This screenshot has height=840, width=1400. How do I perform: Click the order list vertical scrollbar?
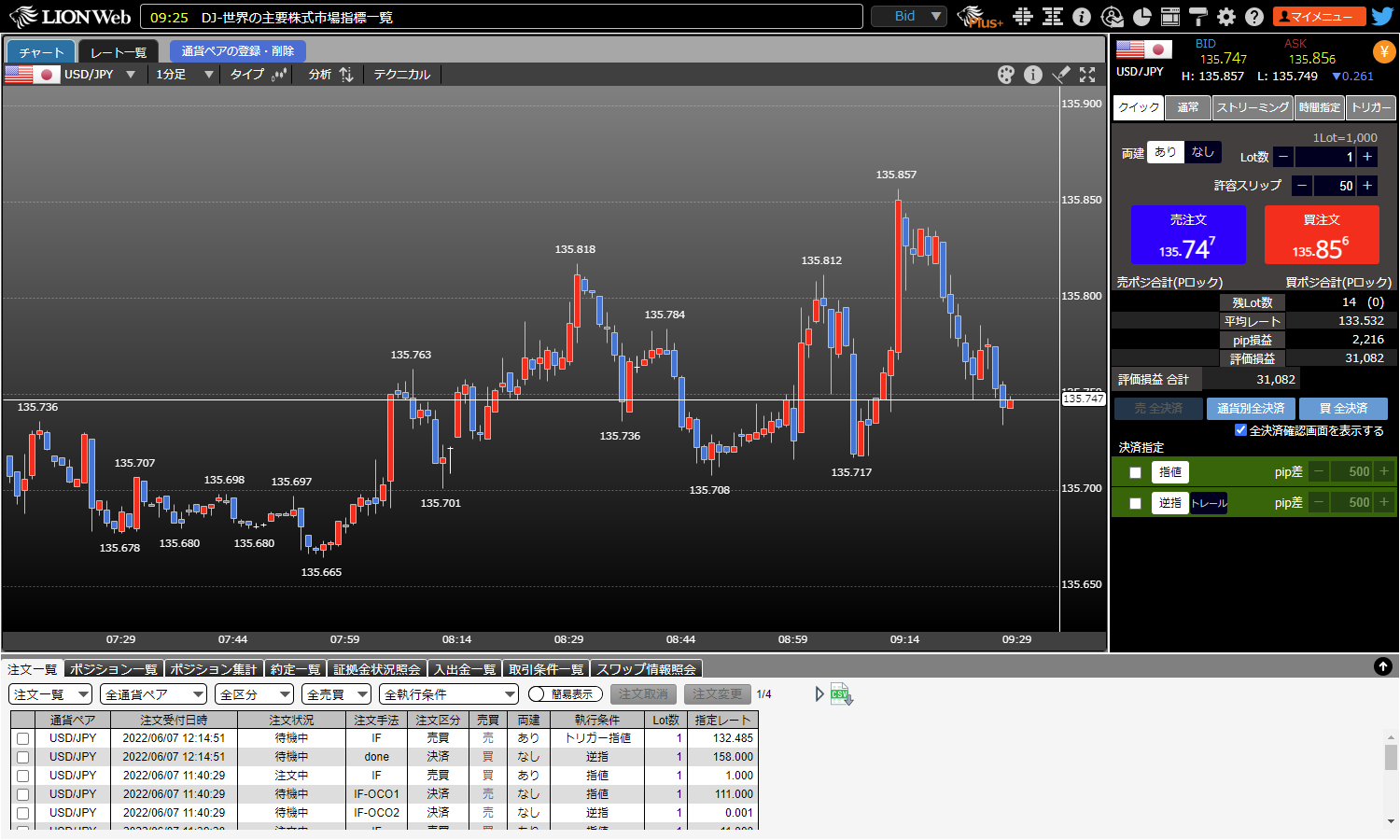1391,756
